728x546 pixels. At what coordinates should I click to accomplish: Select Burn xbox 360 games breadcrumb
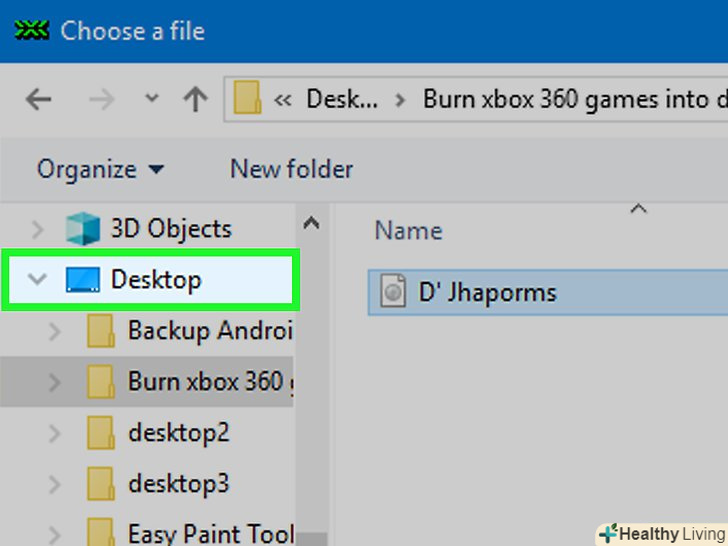(575, 99)
